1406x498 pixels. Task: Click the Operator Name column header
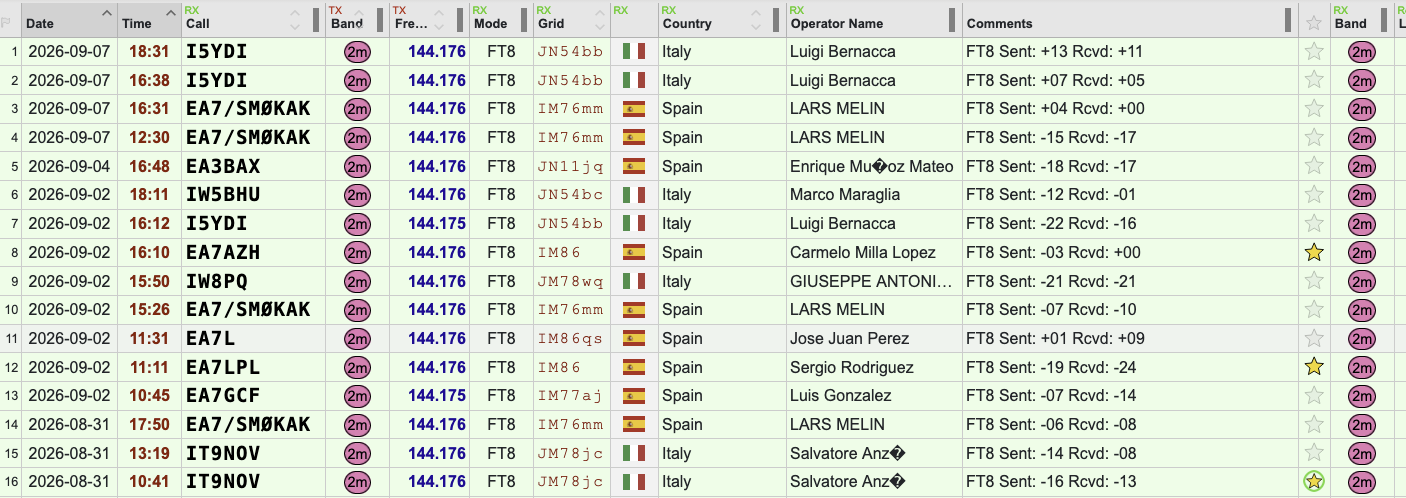tap(837, 23)
